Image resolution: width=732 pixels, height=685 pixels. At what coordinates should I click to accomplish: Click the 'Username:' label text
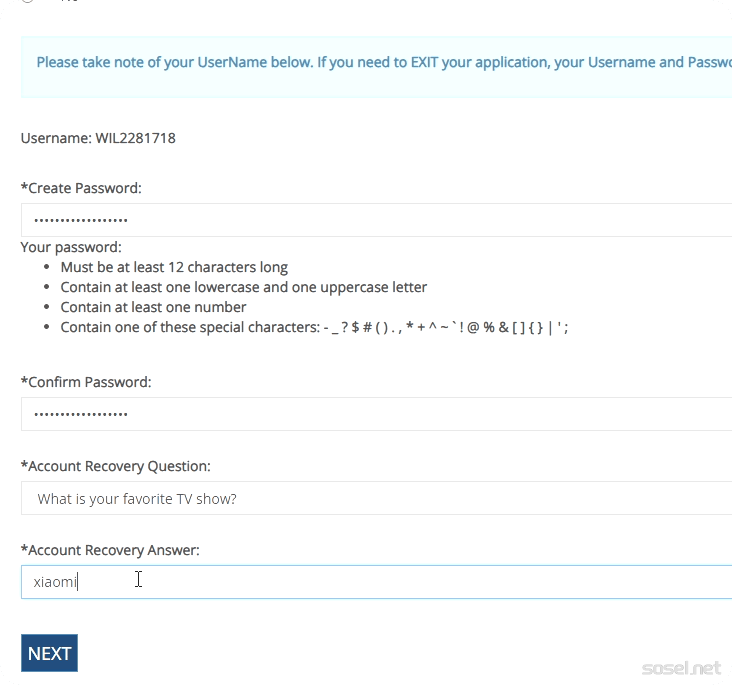point(56,138)
